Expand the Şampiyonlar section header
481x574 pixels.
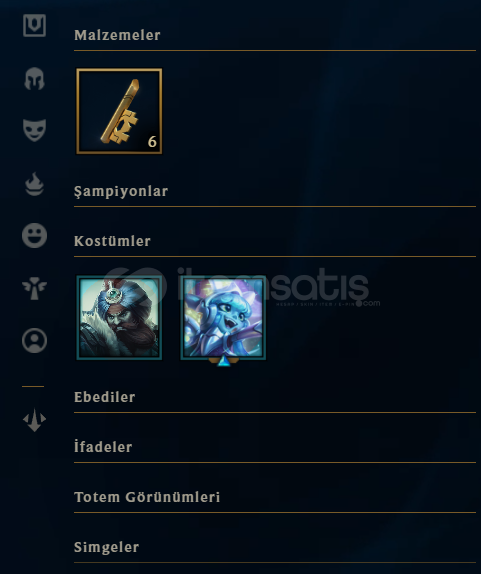(x=121, y=191)
